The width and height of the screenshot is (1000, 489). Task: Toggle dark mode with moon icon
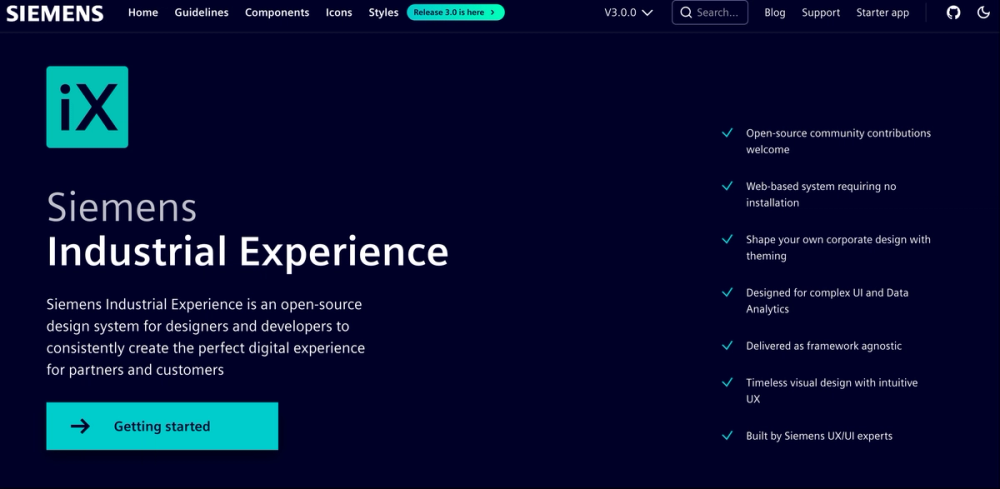(x=983, y=13)
